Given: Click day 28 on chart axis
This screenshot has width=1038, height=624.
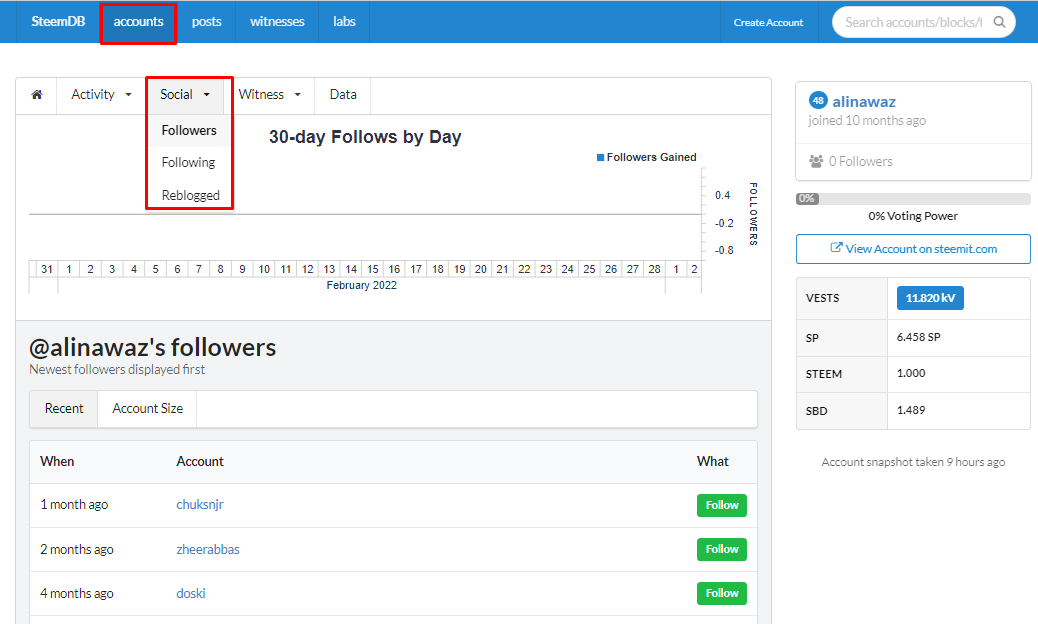Looking at the screenshot, I should pos(654,269).
